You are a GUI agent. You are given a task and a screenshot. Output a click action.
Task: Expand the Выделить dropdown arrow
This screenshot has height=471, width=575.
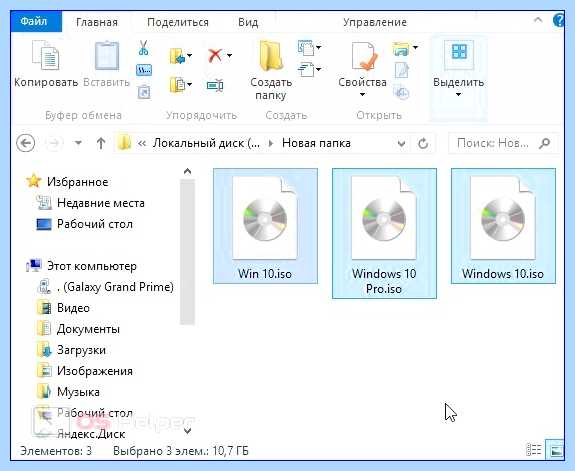[x=458, y=95]
